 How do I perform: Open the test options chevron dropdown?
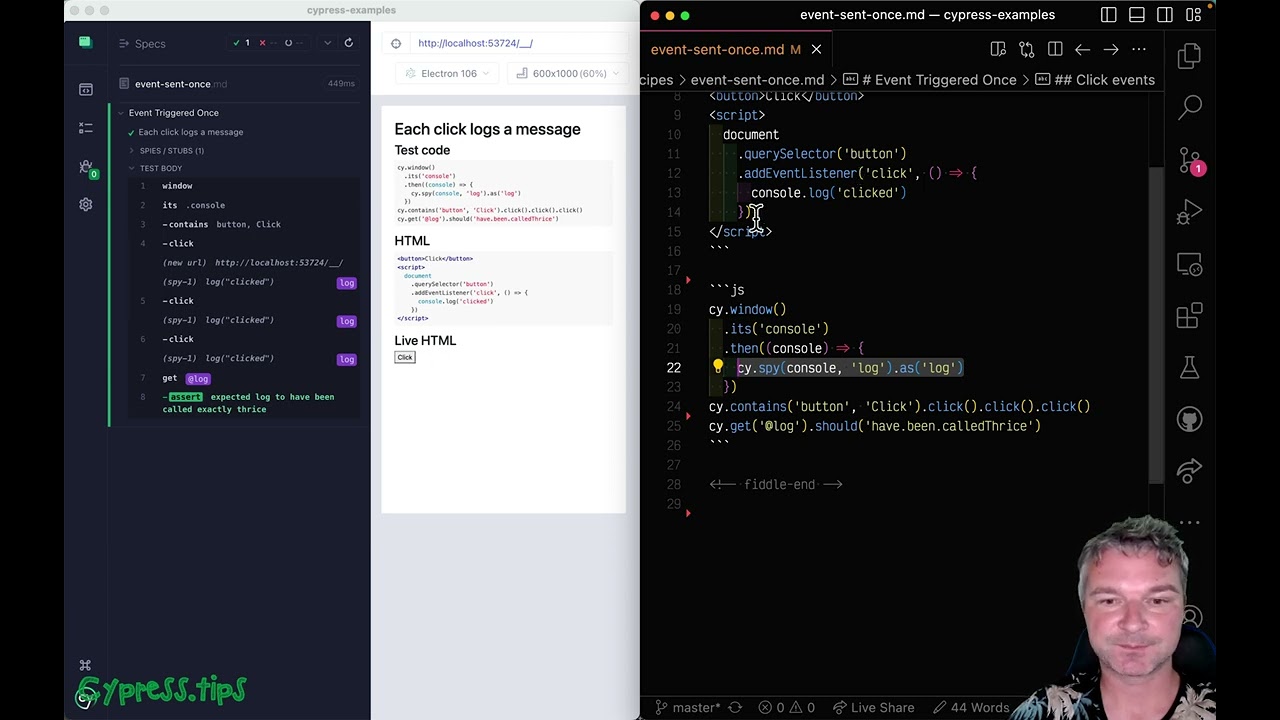327,43
